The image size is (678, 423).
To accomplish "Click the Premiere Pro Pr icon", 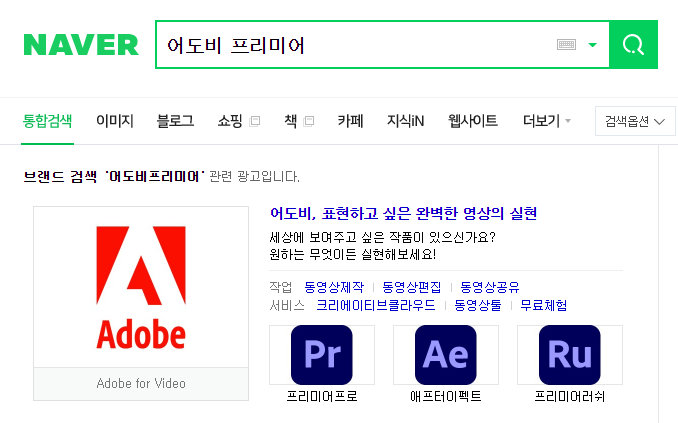I will [322, 355].
